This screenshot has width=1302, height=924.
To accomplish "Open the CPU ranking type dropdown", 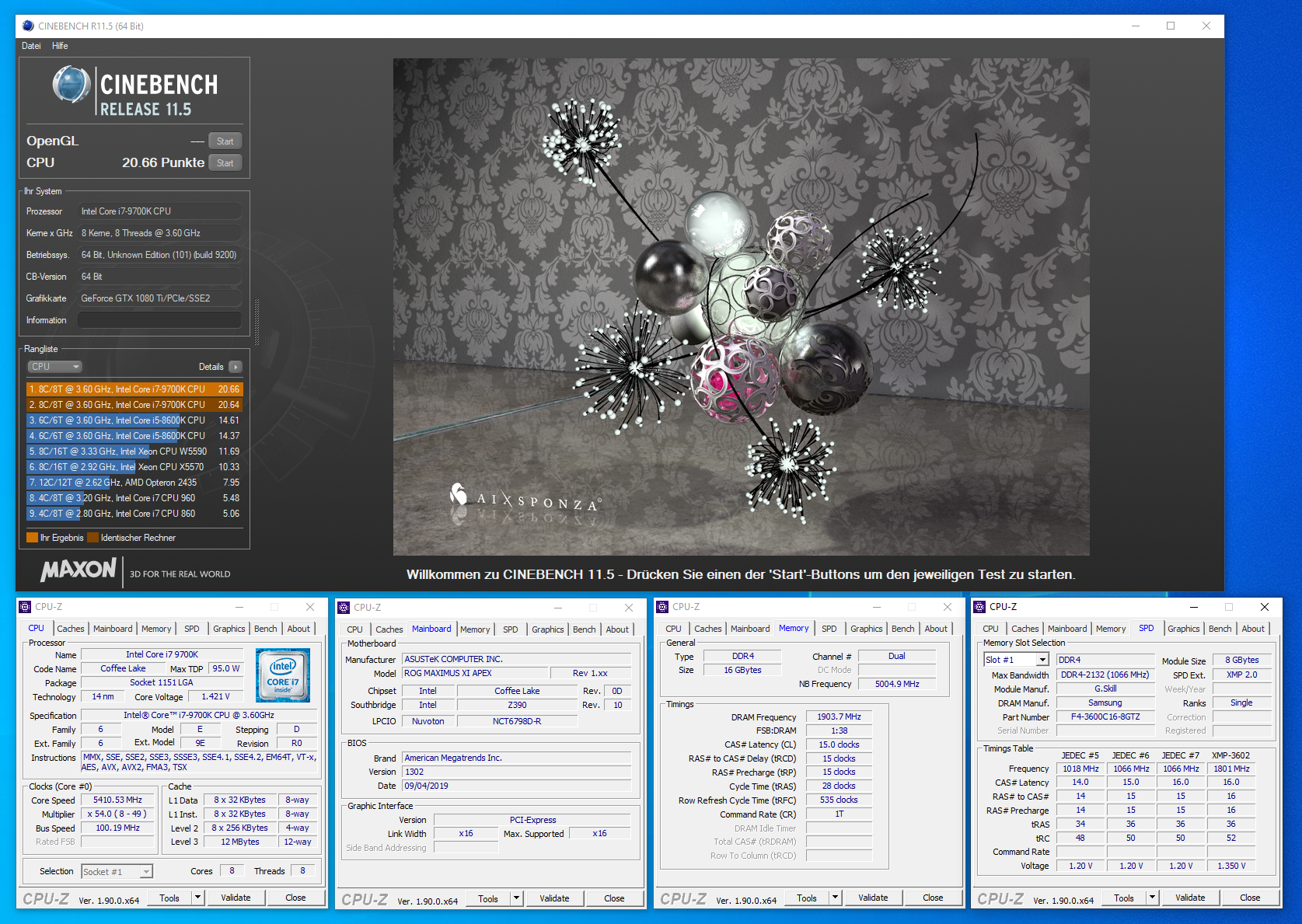I will point(55,367).
